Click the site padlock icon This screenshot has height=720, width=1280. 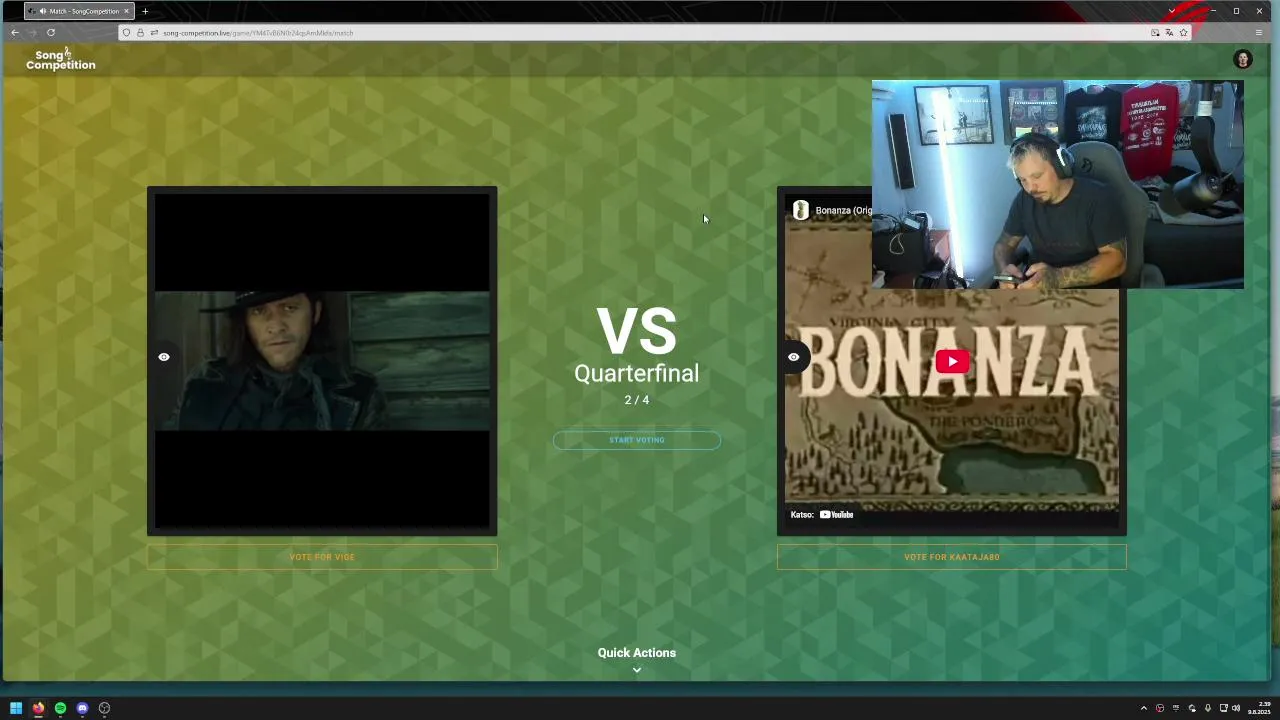coord(140,33)
